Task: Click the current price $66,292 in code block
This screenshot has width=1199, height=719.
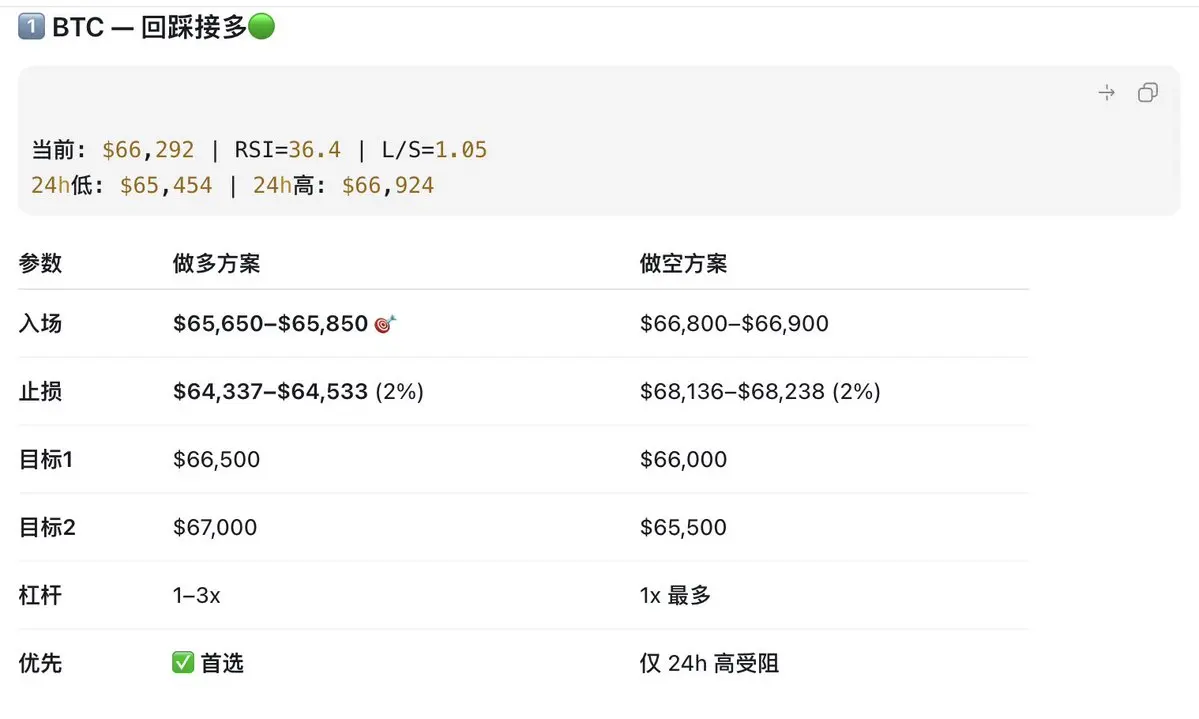Action: point(148,150)
